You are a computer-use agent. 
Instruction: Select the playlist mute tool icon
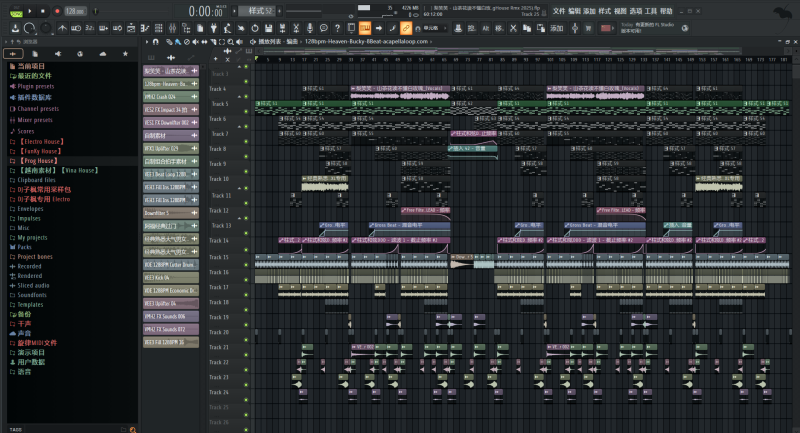pos(195,42)
